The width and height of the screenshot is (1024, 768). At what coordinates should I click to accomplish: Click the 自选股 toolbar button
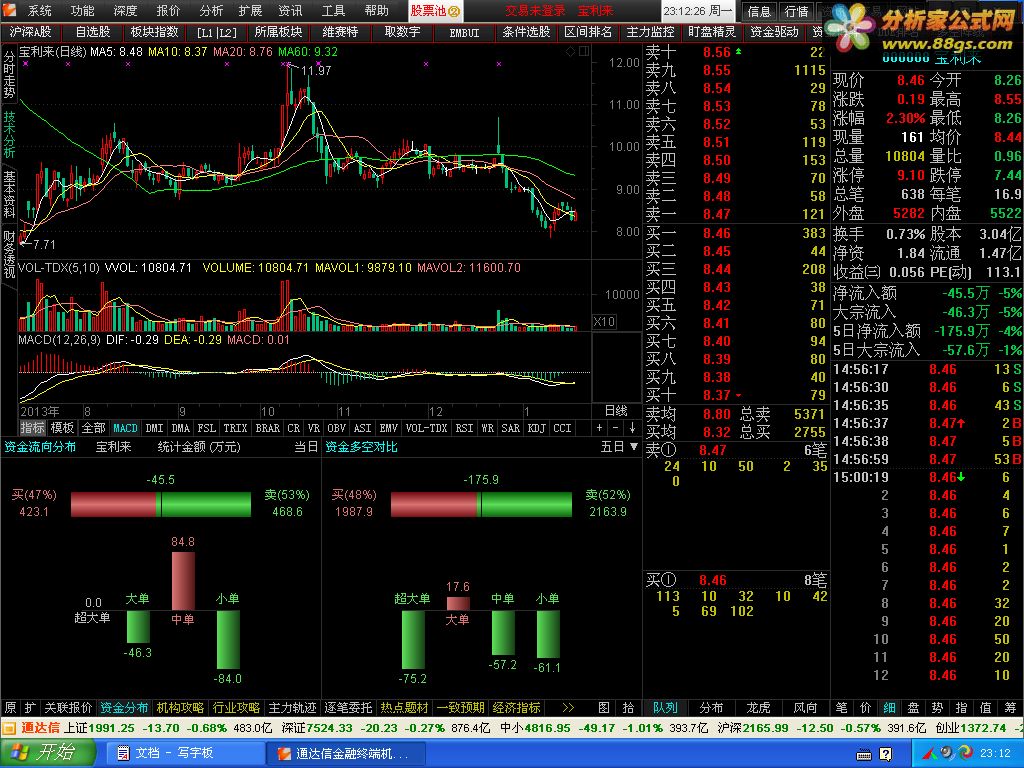(x=93, y=31)
